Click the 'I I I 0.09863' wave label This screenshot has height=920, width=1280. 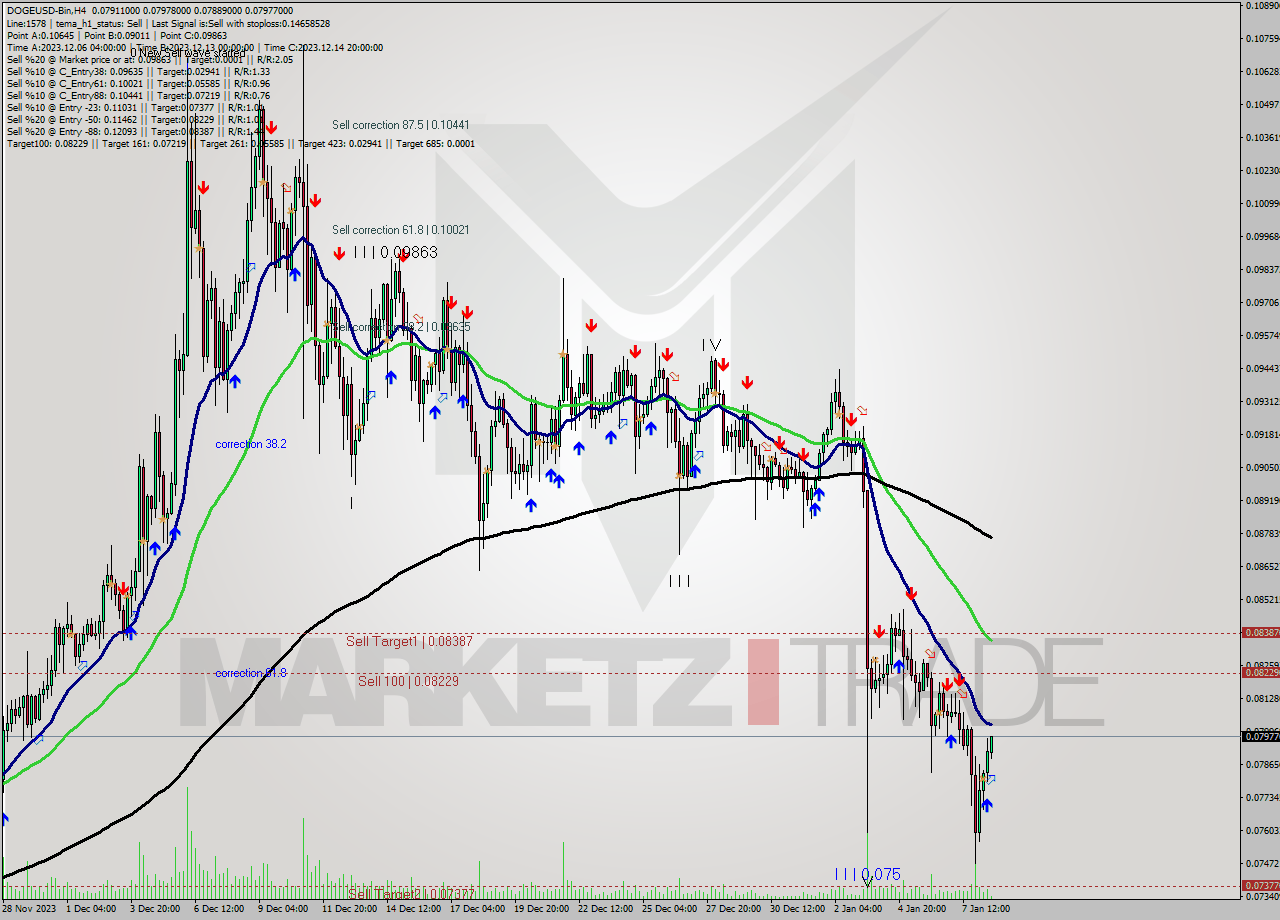[x=395, y=253]
